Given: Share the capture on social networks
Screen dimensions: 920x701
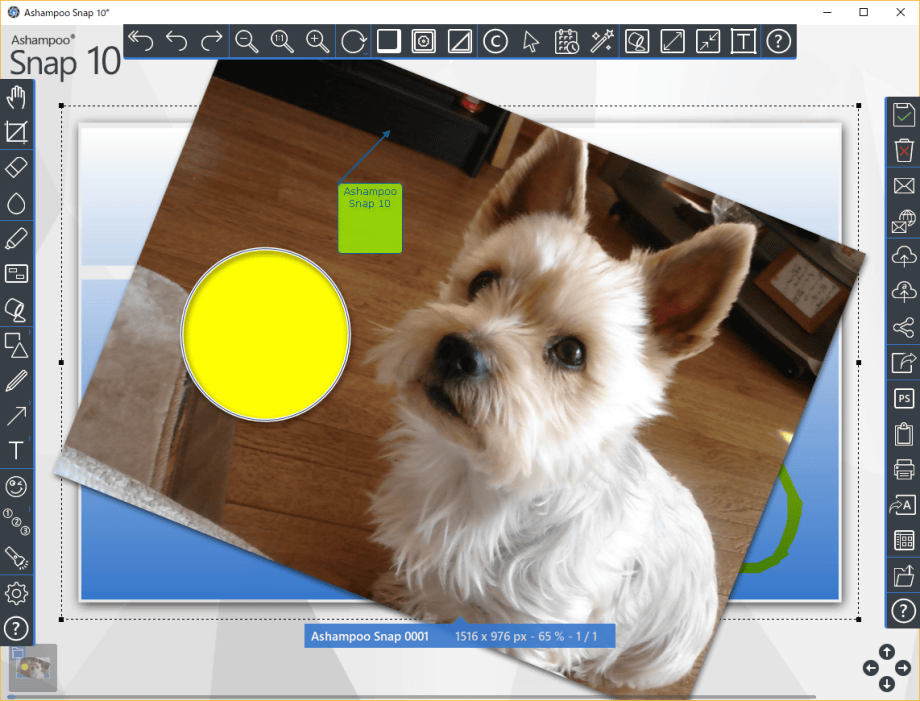Looking at the screenshot, I should coord(904,327).
